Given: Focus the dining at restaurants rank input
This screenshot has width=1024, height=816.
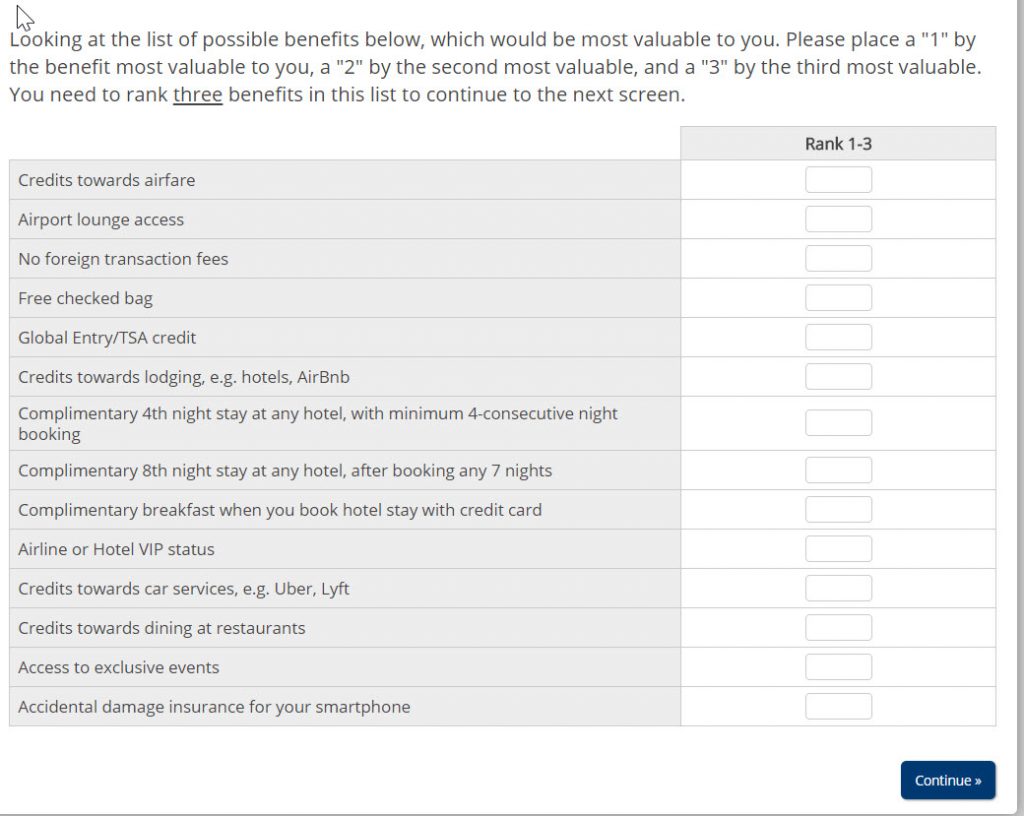Looking at the screenshot, I should pyautogui.click(x=838, y=628).
